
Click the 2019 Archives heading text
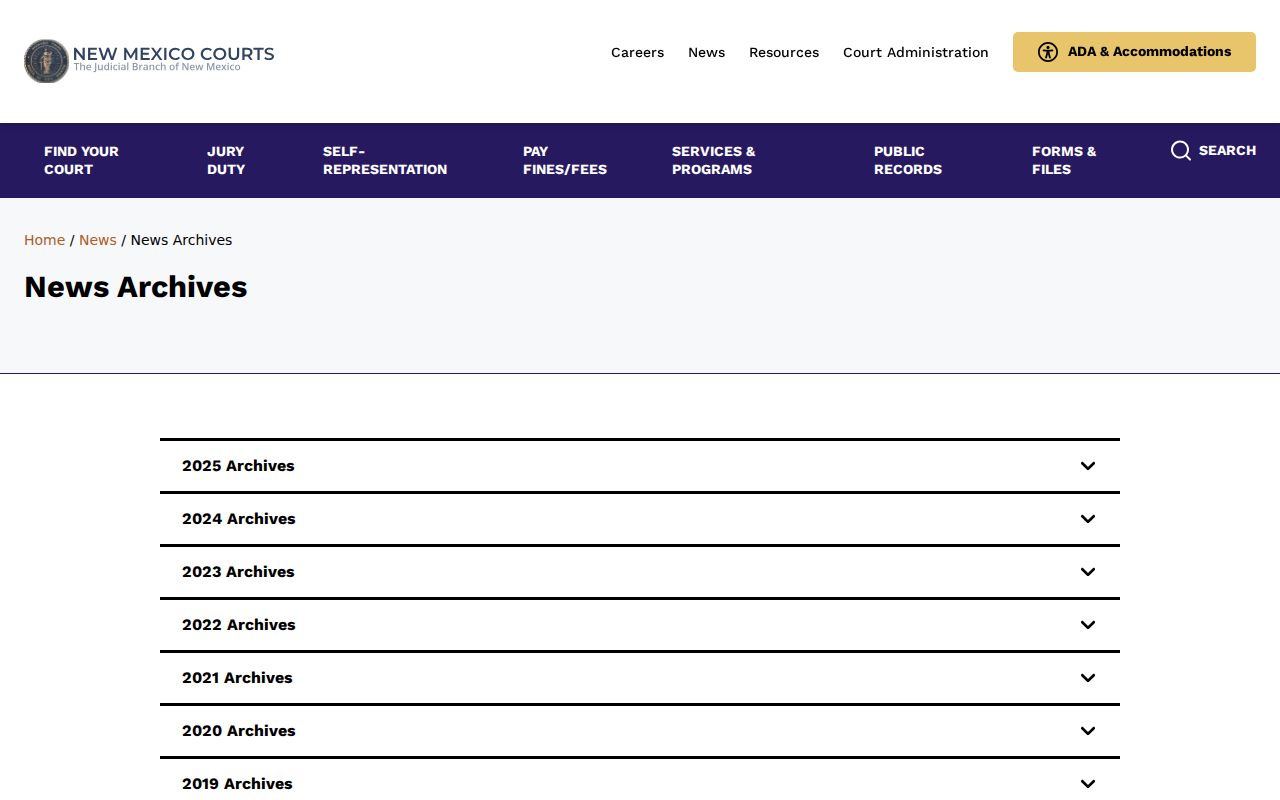(237, 784)
